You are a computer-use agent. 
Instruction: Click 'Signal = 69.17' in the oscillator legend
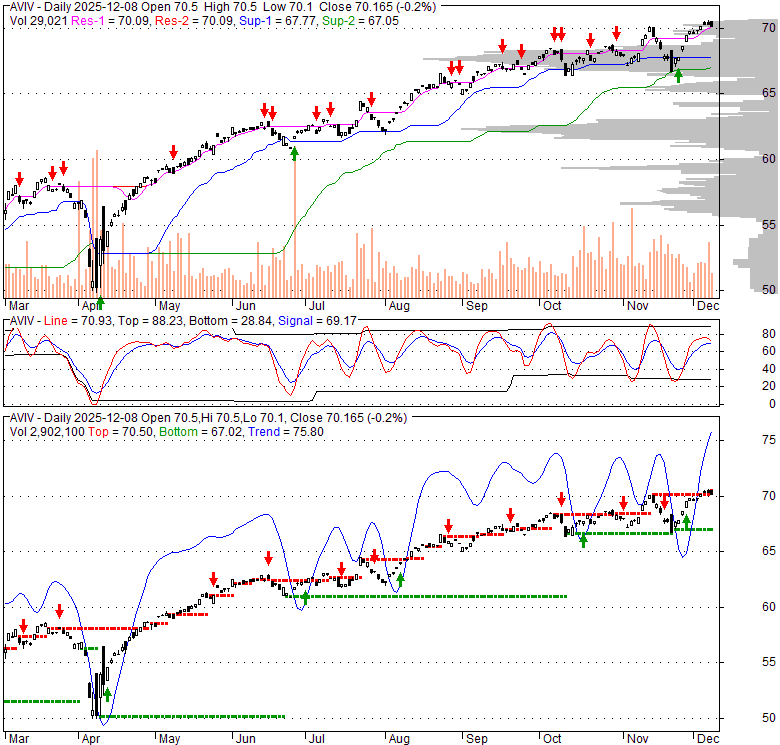(317, 321)
